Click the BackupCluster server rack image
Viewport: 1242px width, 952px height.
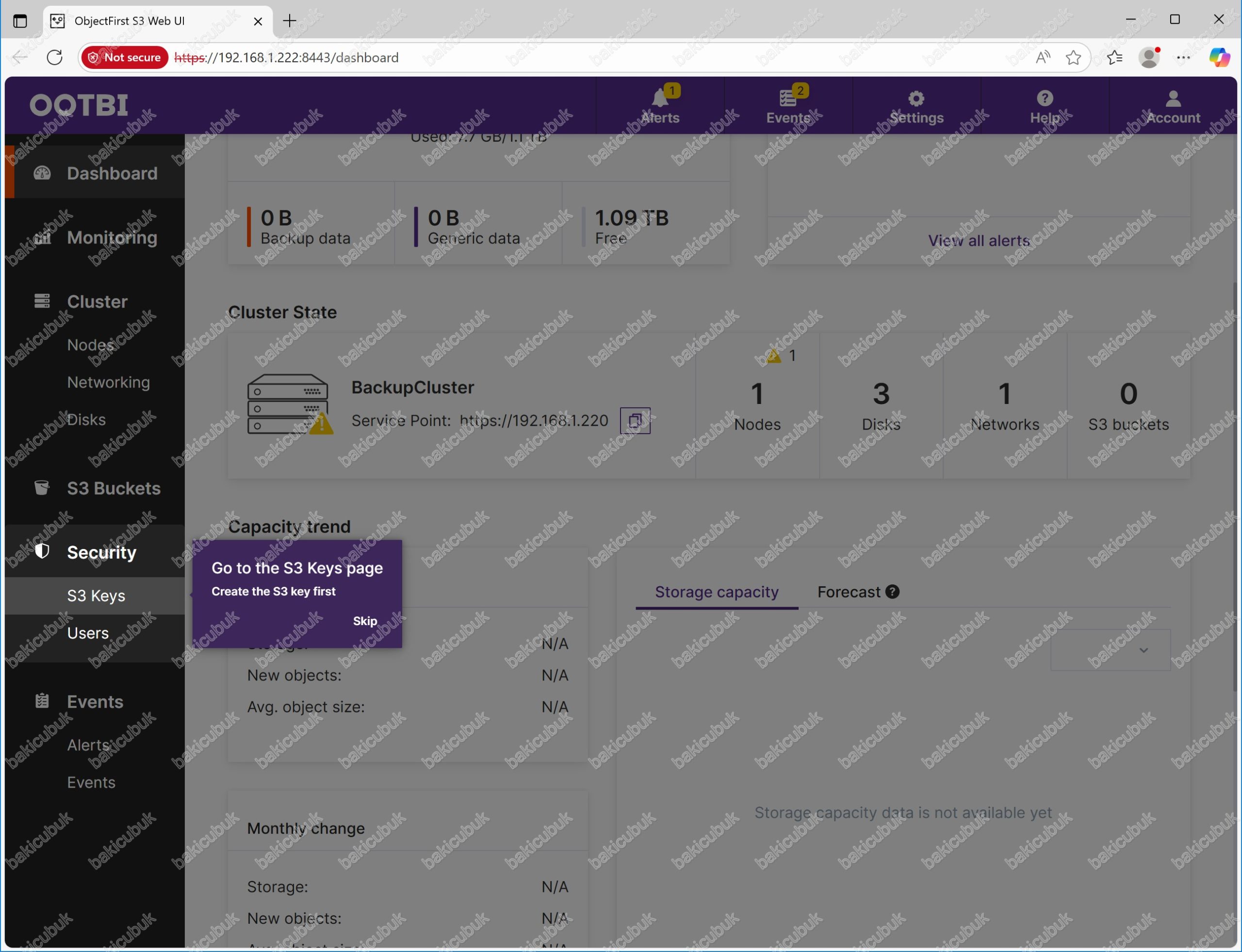click(x=290, y=404)
